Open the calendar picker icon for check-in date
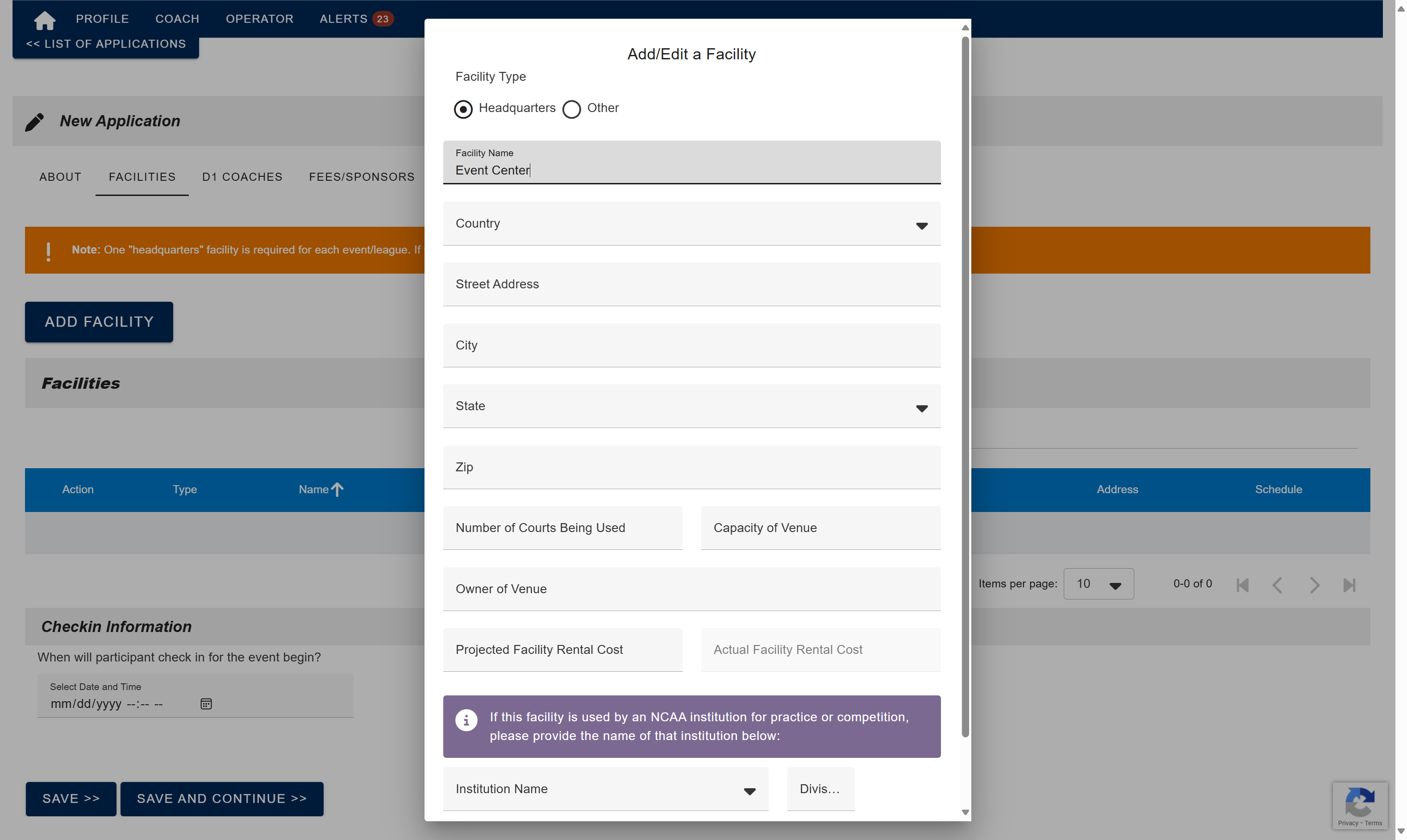Viewport: 1407px width, 840px height. pyautogui.click(x=206, y=703)
